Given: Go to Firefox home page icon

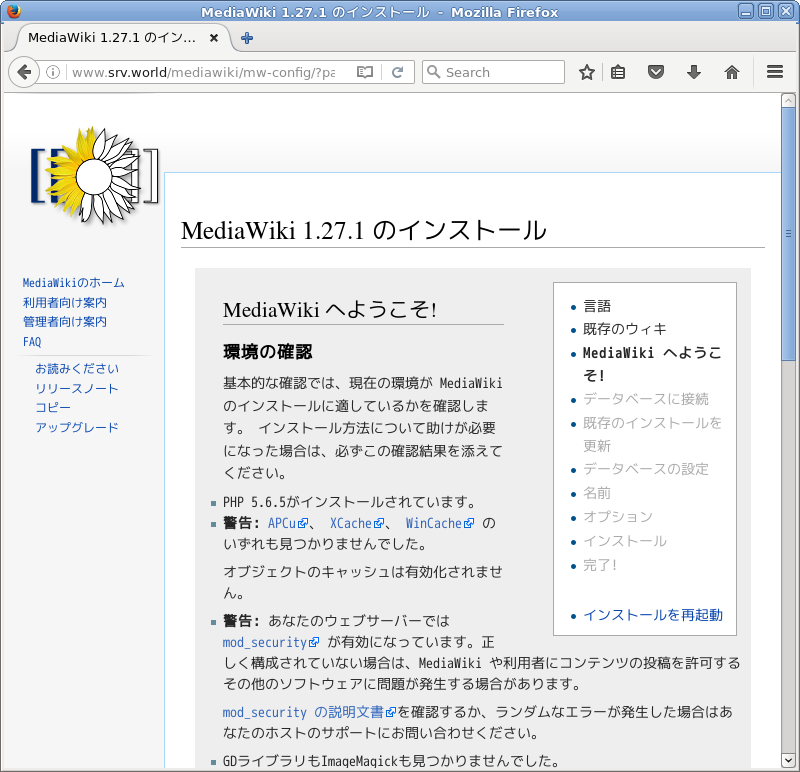Looking at the screenshot, I should (x=732, y=72).
